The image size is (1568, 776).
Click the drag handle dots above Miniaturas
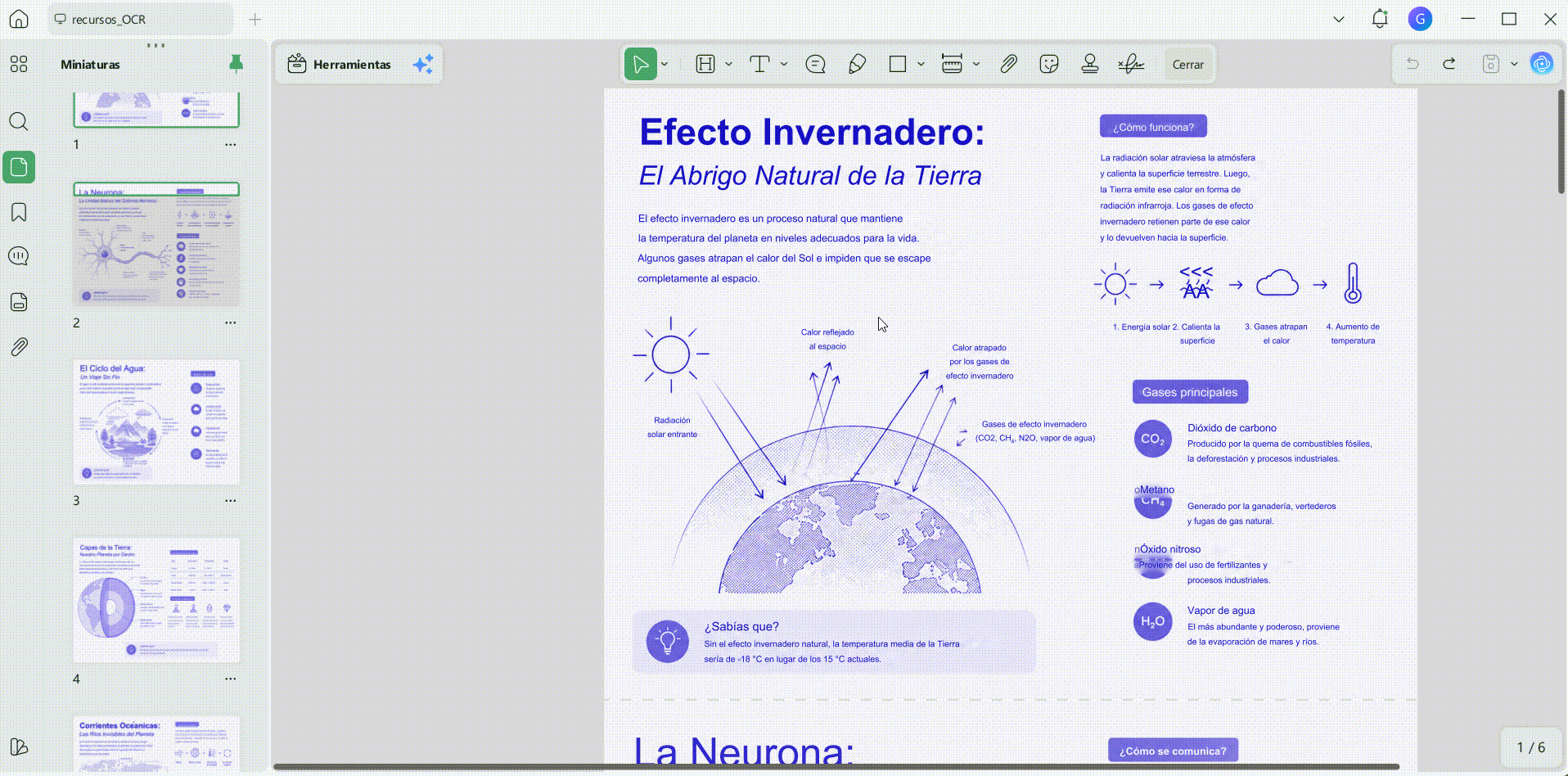click(156, 45)
